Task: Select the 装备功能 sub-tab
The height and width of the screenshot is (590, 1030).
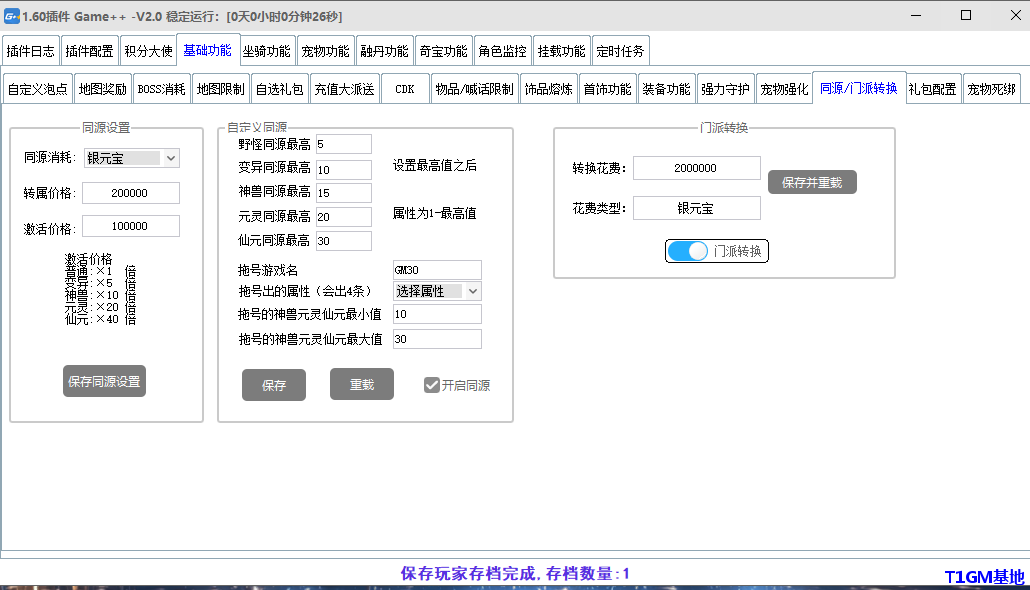Action: point(667,89)
